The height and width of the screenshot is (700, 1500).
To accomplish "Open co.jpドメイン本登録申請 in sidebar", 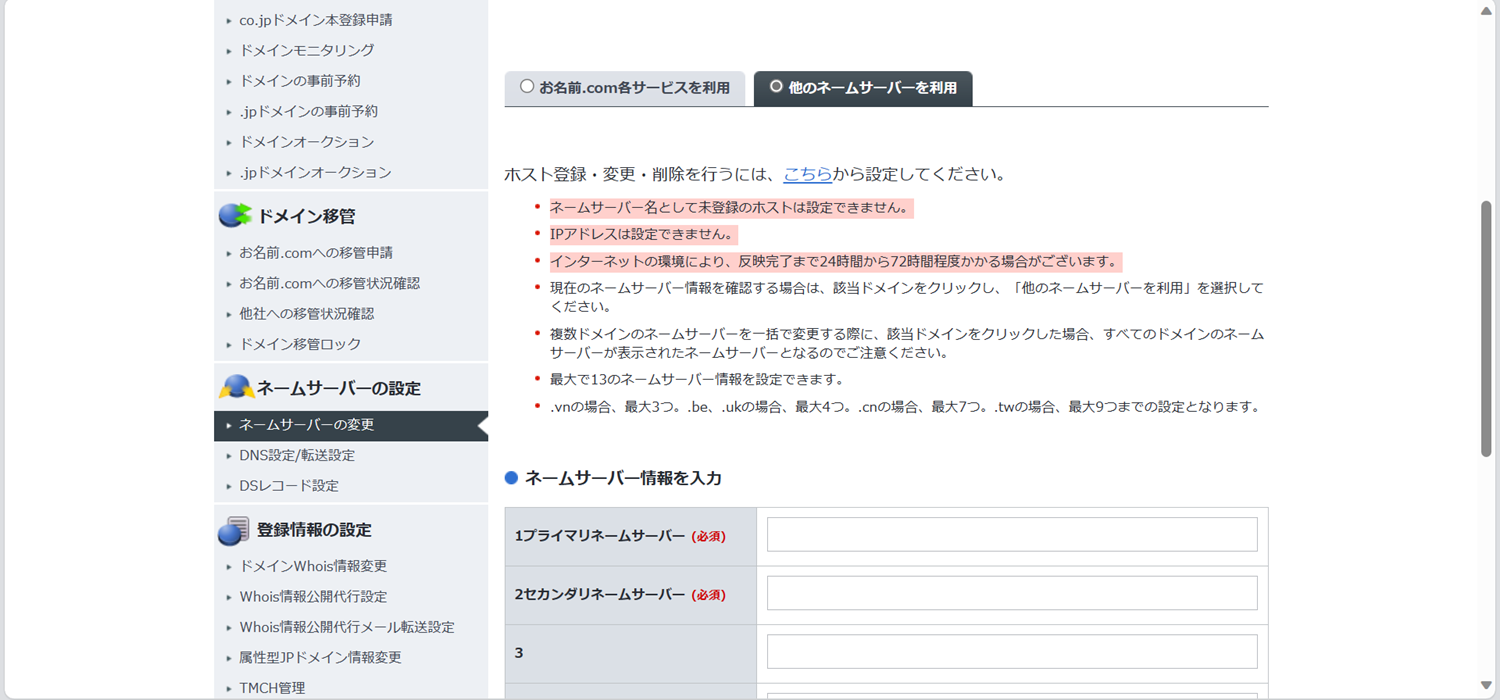I will (x=316, y=20).
